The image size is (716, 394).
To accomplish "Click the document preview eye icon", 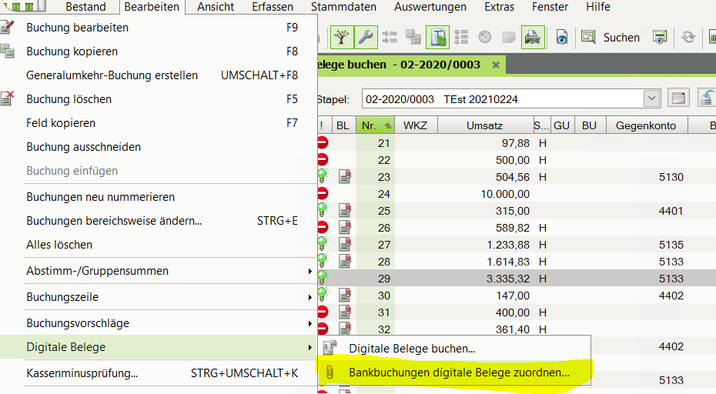I will (x=562, y=37).
